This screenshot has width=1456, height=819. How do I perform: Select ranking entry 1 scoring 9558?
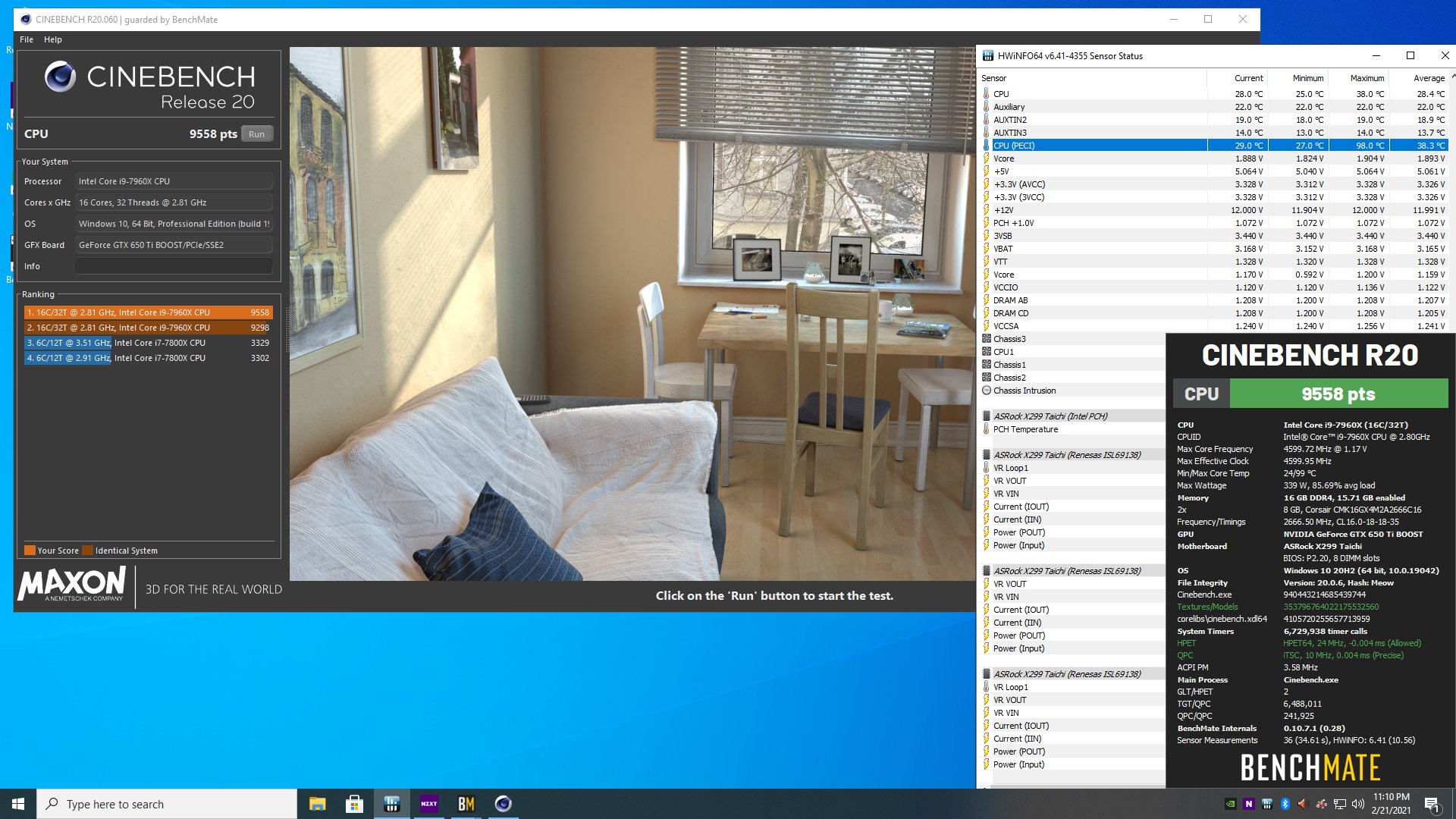pyautogui.click(x=148, y=312)
